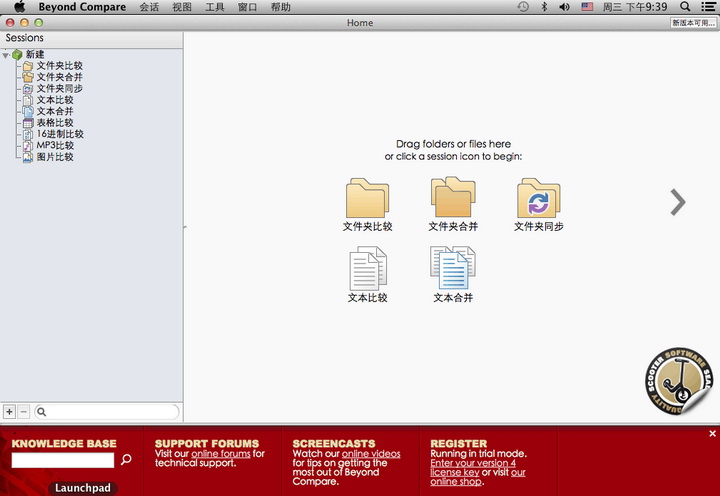Screen dimensions: 720x496
Task: Start the 文件夹同步 folder sync session
Action: point(539,198)
